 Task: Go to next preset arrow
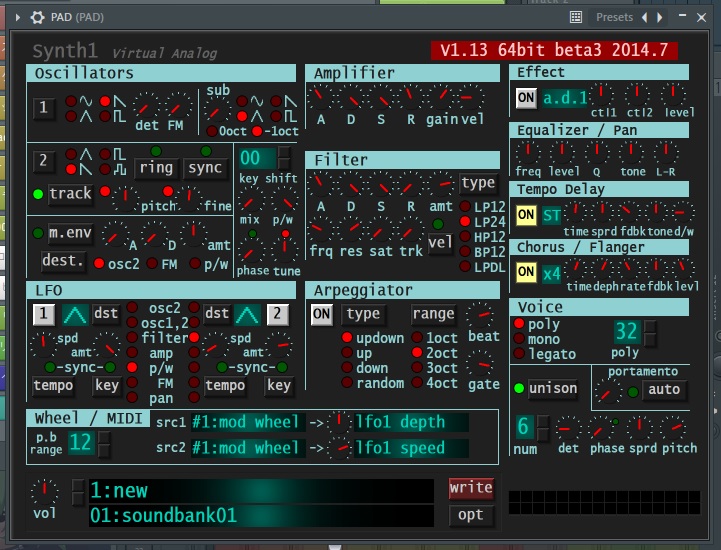[x=660, y=17]
